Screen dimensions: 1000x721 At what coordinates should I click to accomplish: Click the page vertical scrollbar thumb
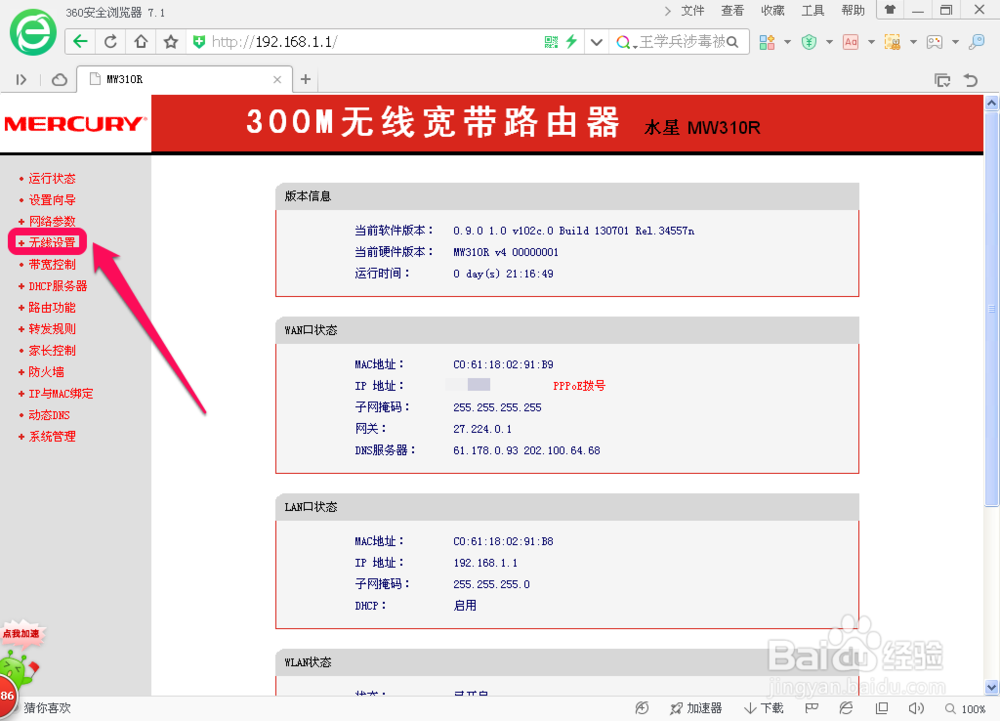[992, 307]
